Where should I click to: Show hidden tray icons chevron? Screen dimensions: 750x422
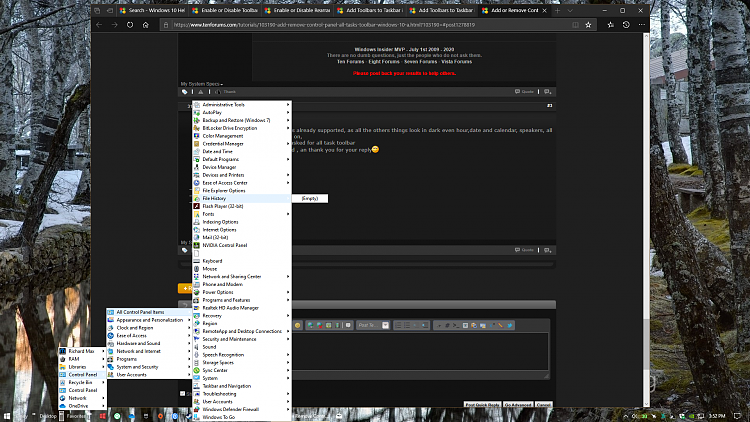pyautogui.click(x=626, y=416)
